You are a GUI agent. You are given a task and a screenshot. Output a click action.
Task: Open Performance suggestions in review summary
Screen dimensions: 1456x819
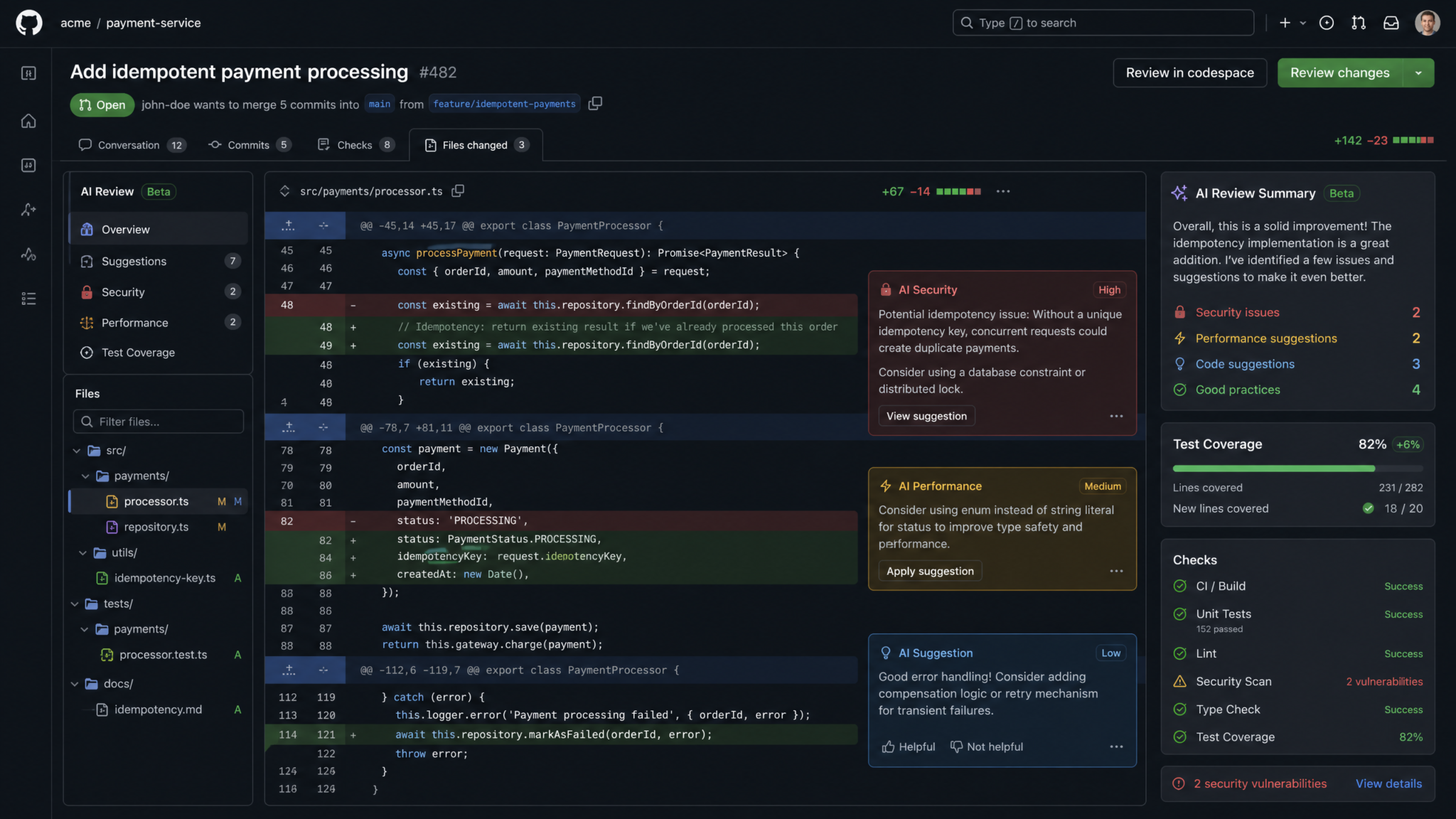tap(1297, 338)
